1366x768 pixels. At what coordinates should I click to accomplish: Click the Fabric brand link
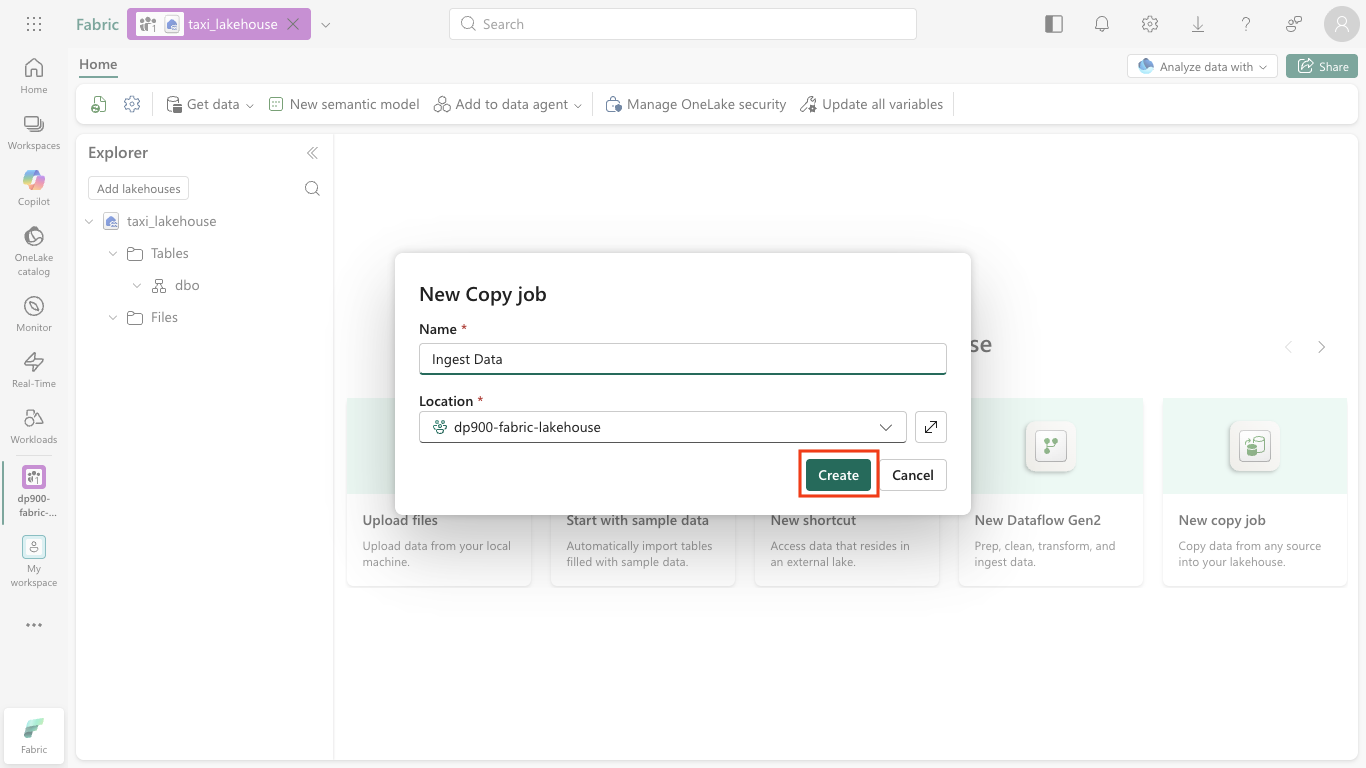pyautogui.click(x=97, y=24)
